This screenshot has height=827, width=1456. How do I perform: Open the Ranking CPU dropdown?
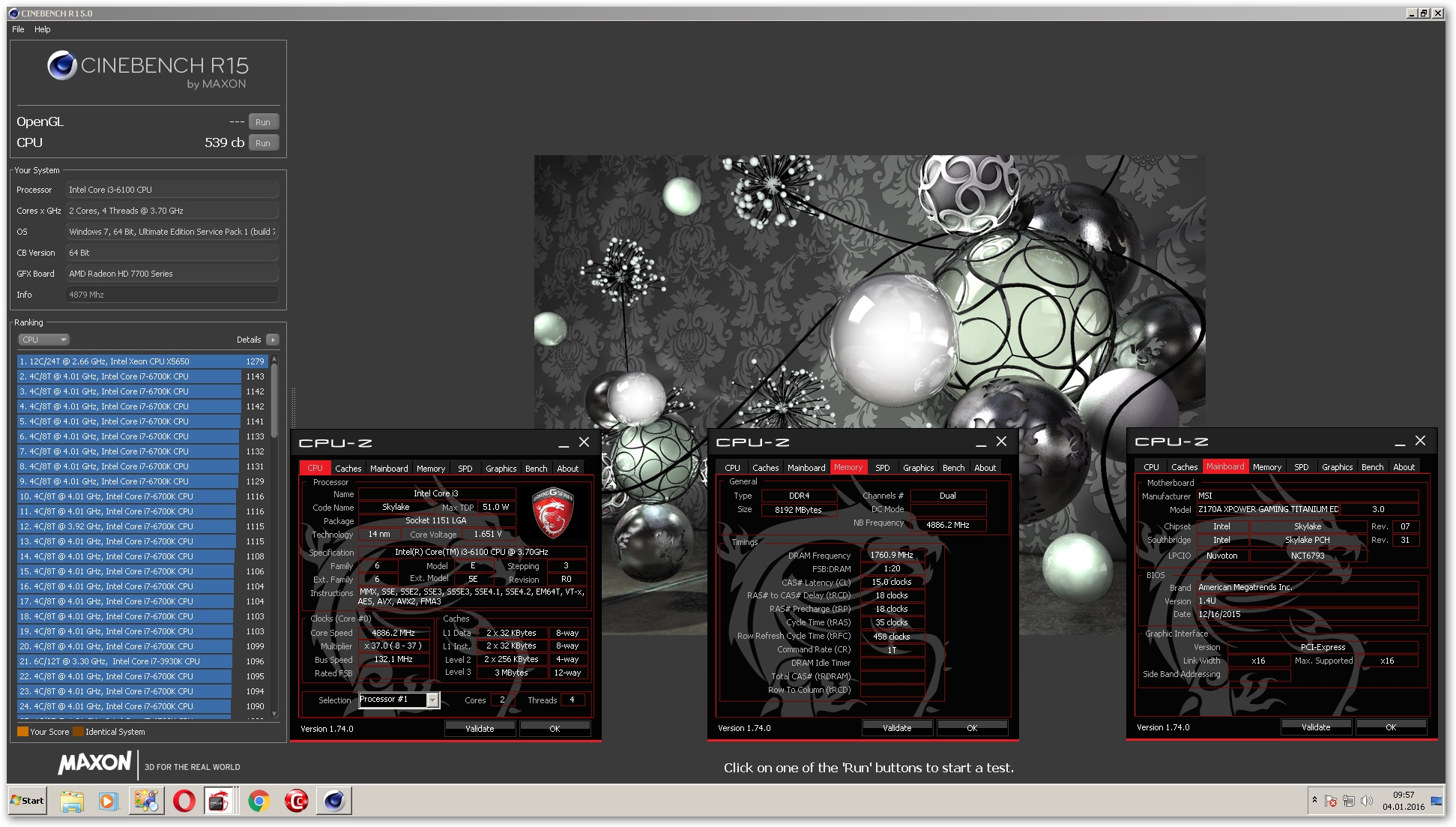pyautogui.click(x=43, y=340)
